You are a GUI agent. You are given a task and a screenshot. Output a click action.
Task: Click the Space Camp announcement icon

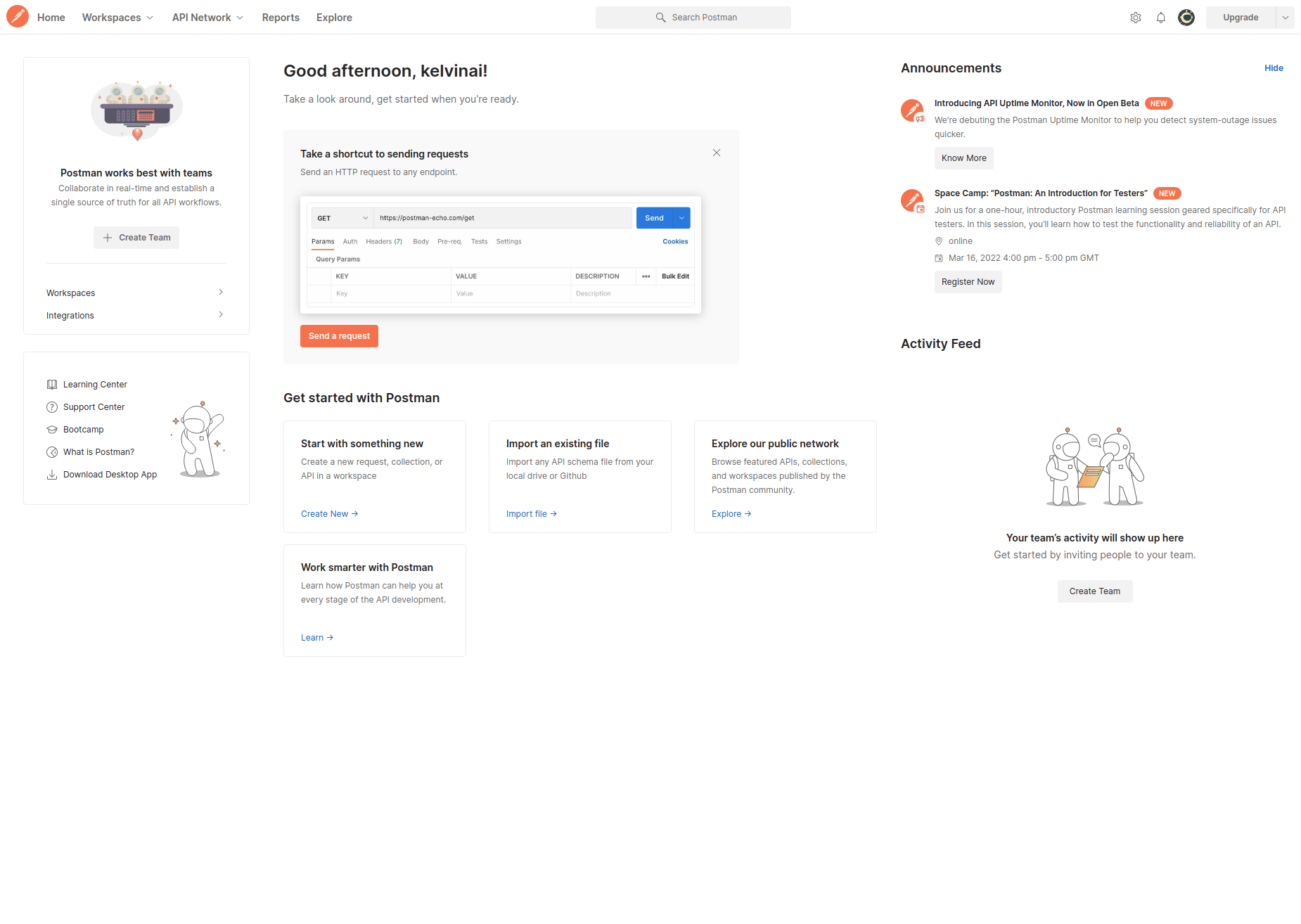[x=913, y=200]
